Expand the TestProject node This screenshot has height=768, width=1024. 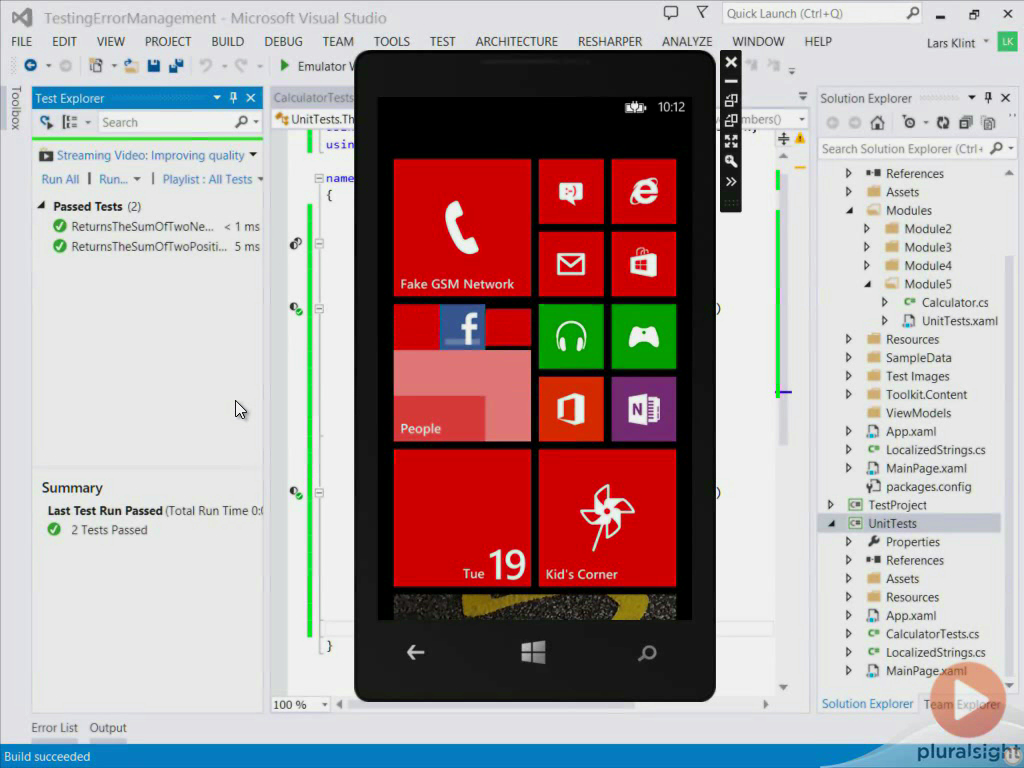pyautogui.click(x=831, y=505)
